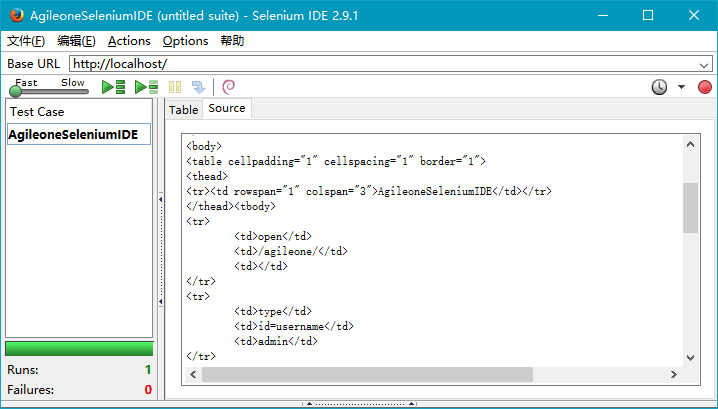The height and width of the screenshot is (409, 718).
Task: Click the <td>id=username</td> line
Action: click(x=294, y=327)
